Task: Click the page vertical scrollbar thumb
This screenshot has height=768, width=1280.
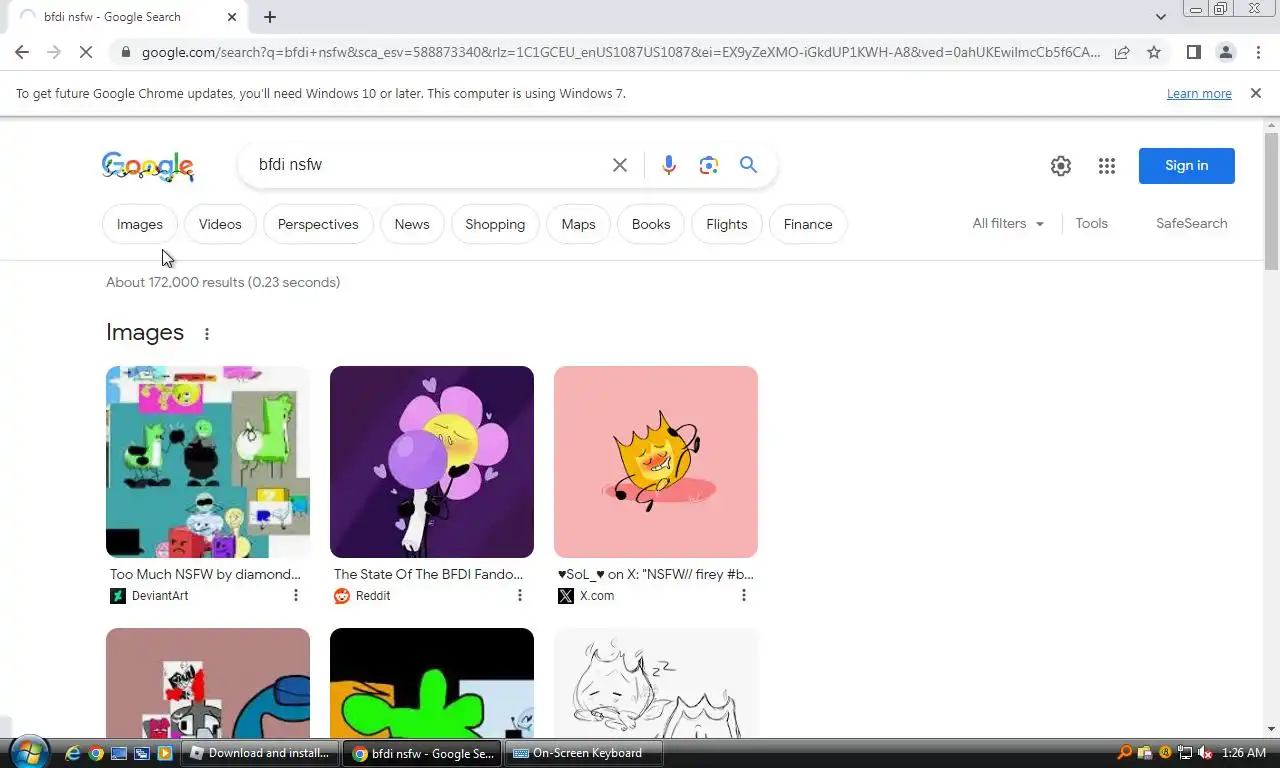Action: pyautogui.click(x=1271, y=200)
